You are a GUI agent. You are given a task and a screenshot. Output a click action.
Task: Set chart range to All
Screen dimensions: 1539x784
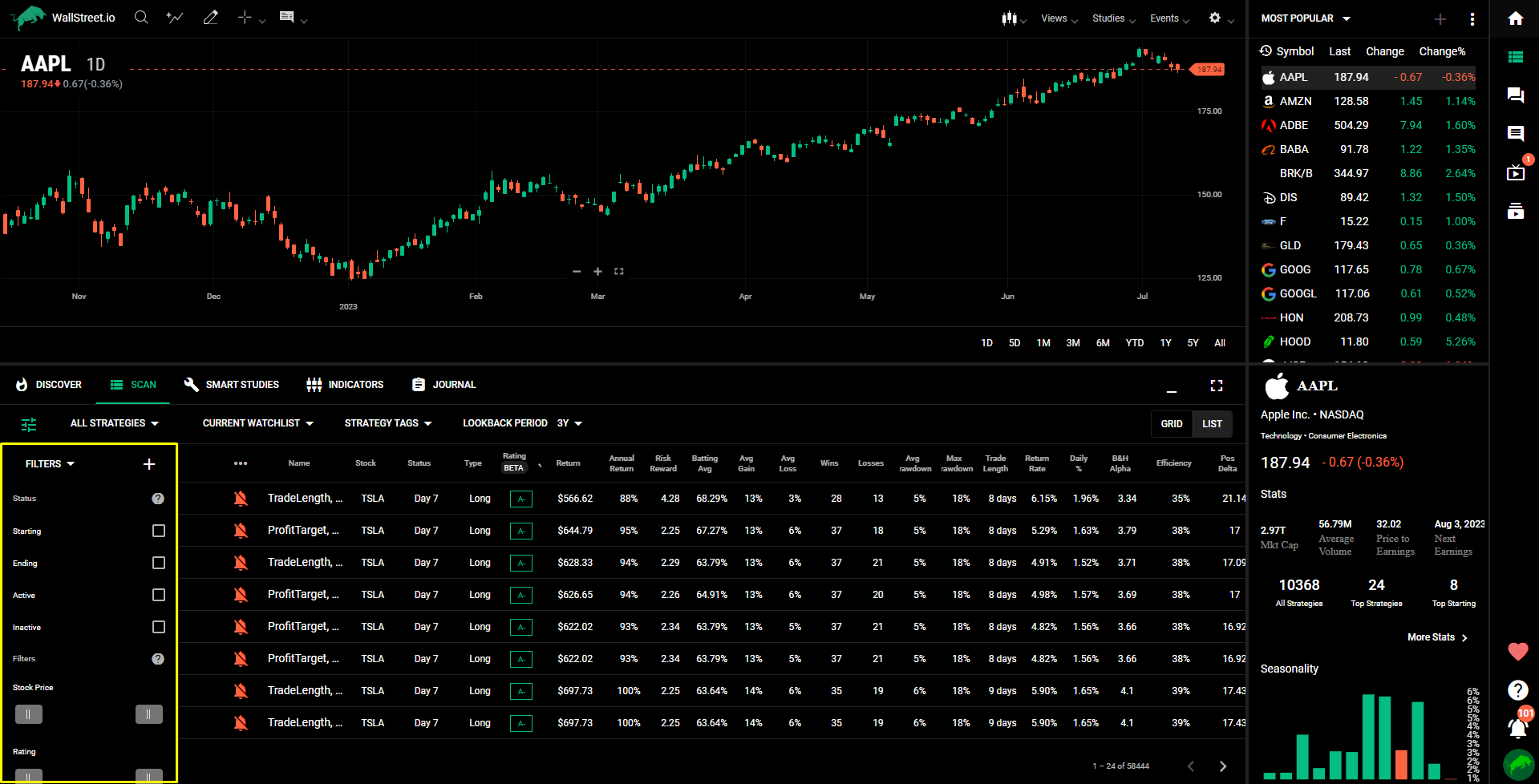coord(1220,343)
